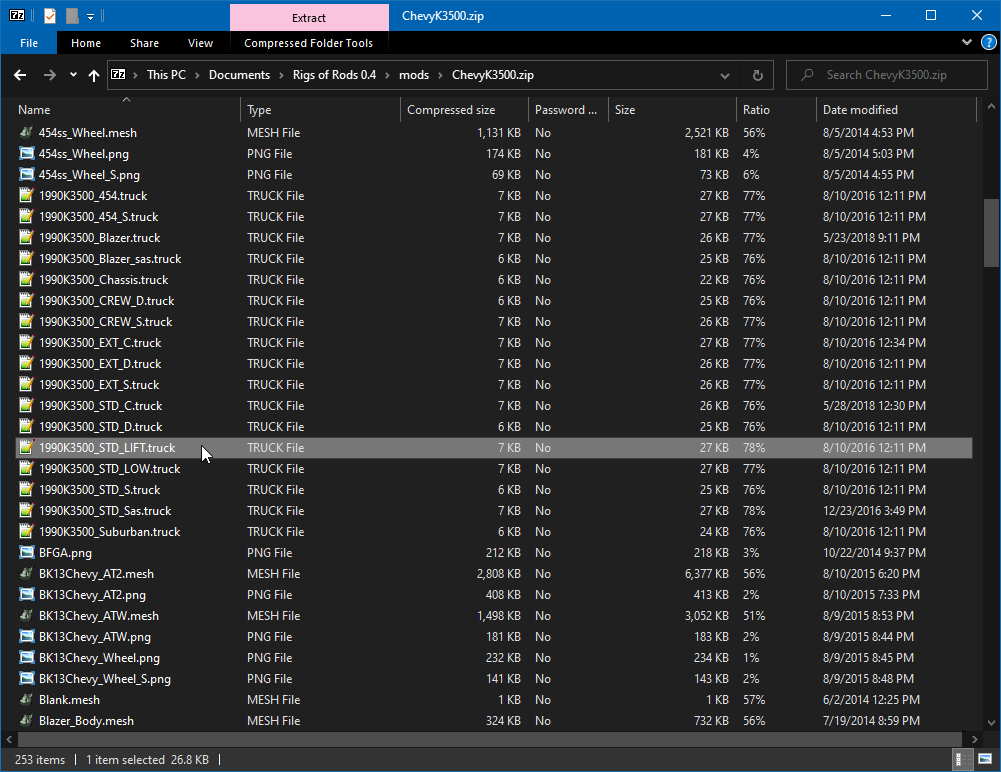Viewport: 1001px width, 772px height.
Task: Expand the ribbon with the chevron
Action: pyautogui.click(x=967, y=42)
